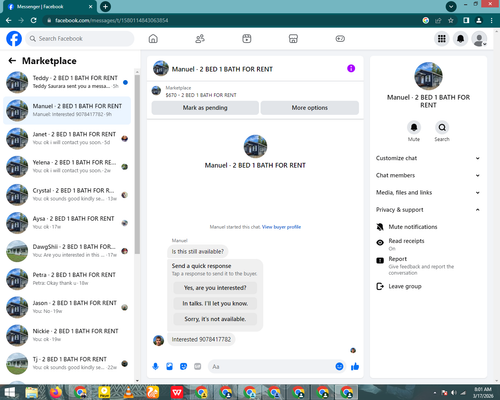The width and height of the screenshot is (500, 400).
Task: Send quick response In talks. I'll let you know.
Action: [x=215, y=303]
